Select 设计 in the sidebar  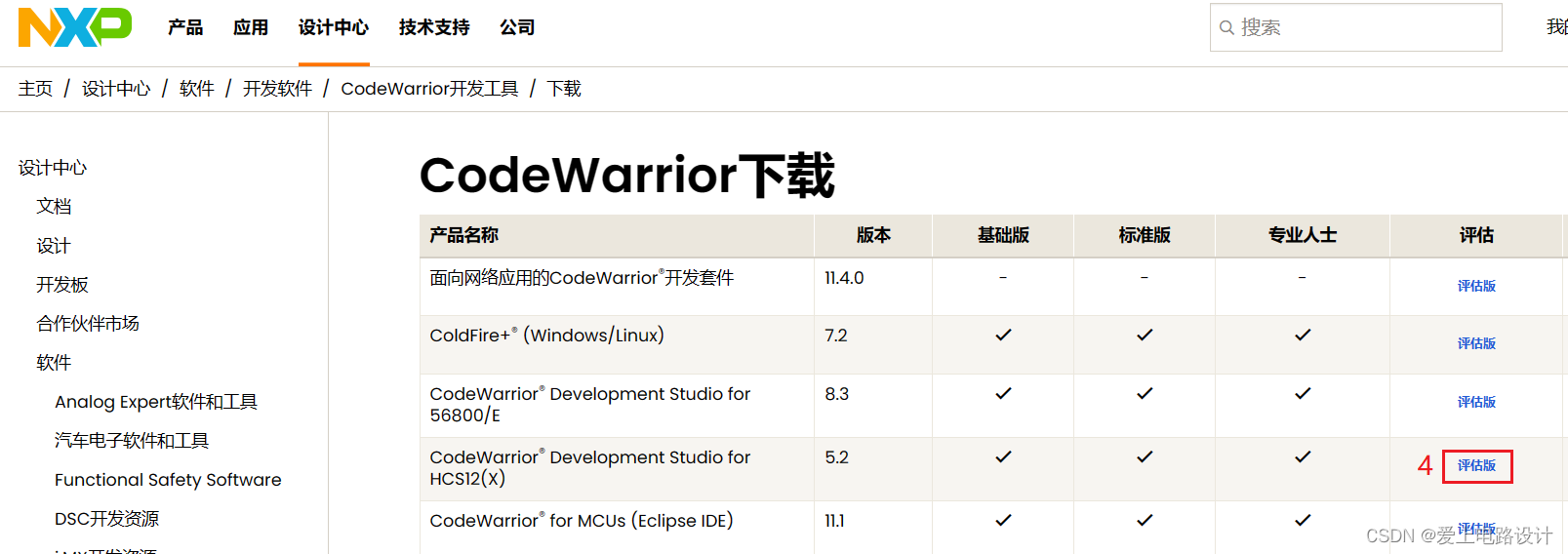click(54, 246)
